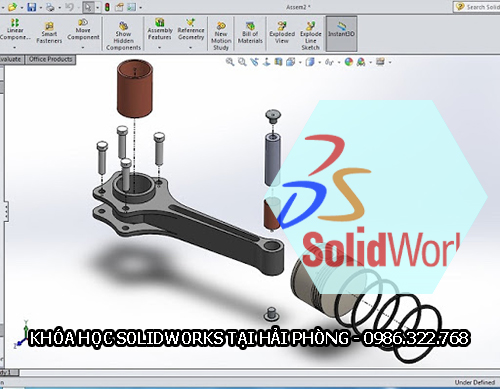Click the Section View icon
This screenshot has height=389, width=500.
click(x=278, y=62)
